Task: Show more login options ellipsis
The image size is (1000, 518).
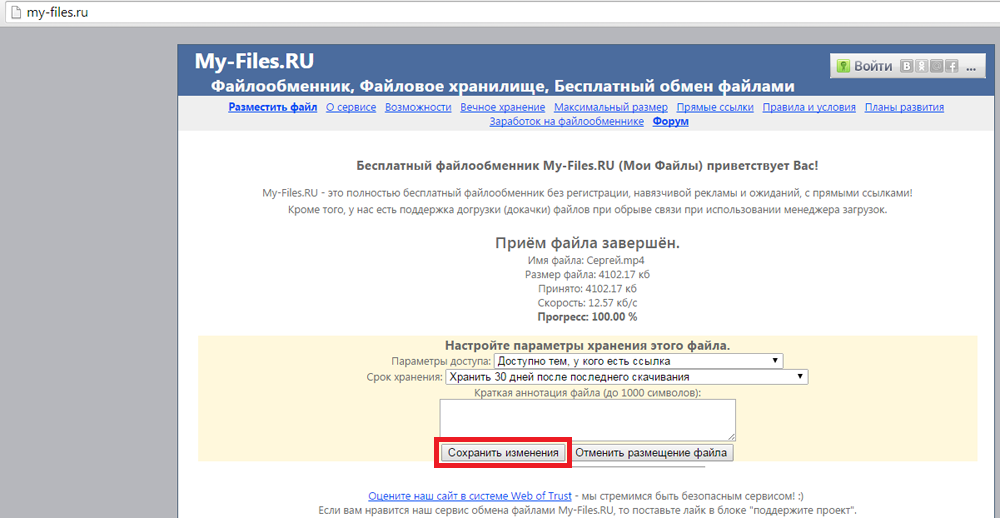Action: point(971,67)
